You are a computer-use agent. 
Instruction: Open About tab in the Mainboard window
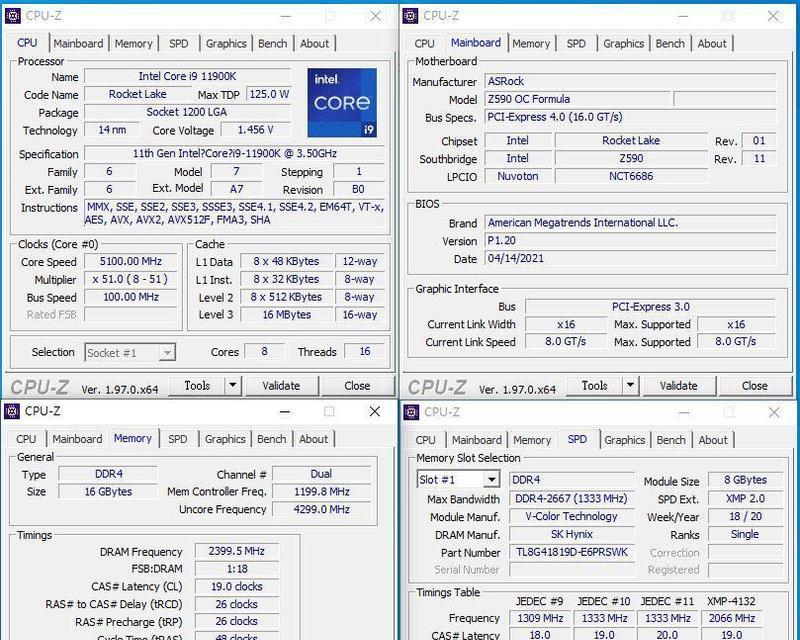(x=712, y=43)
